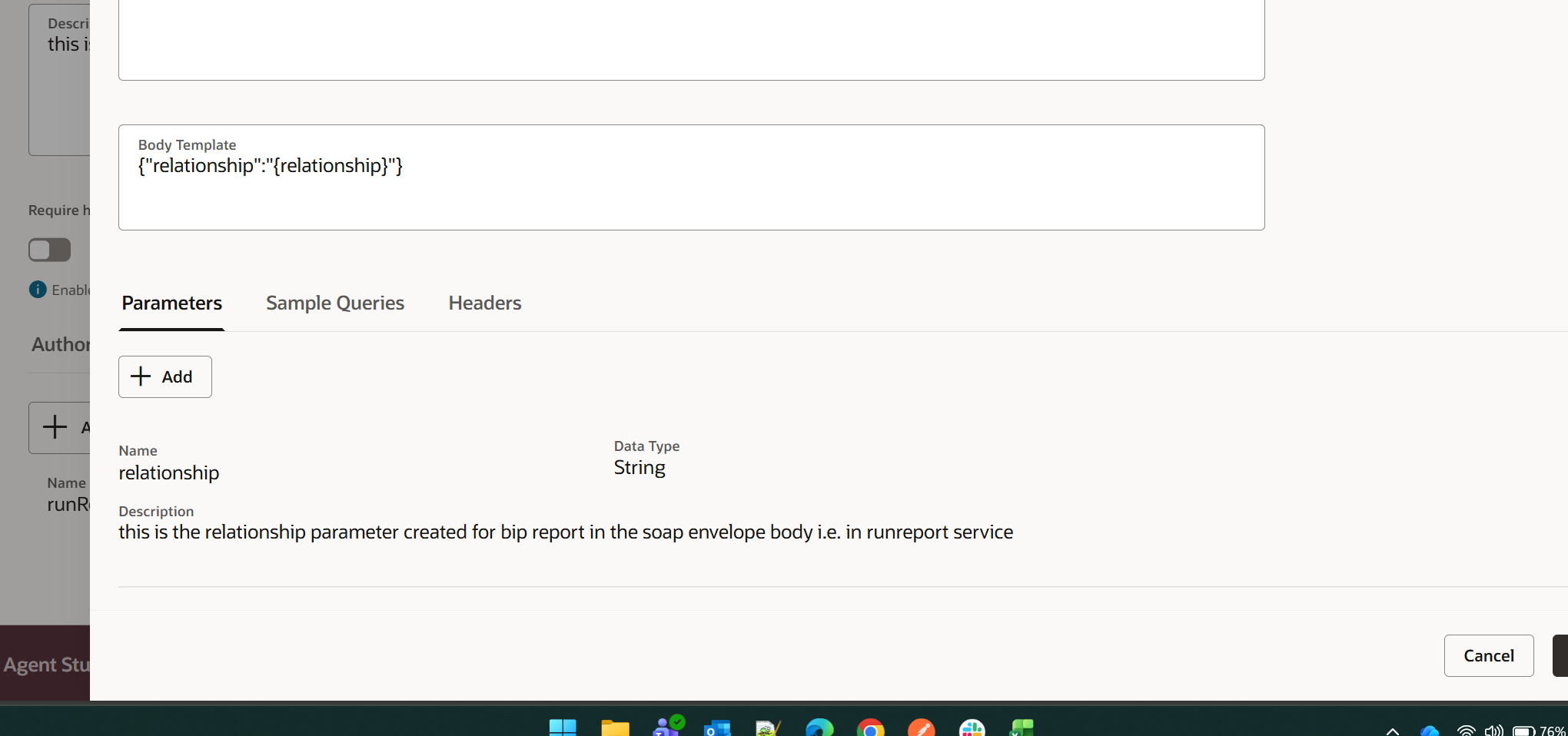Show hidden system tray icons
The image size is (1568, 736).
click(x=1393, y=731)
